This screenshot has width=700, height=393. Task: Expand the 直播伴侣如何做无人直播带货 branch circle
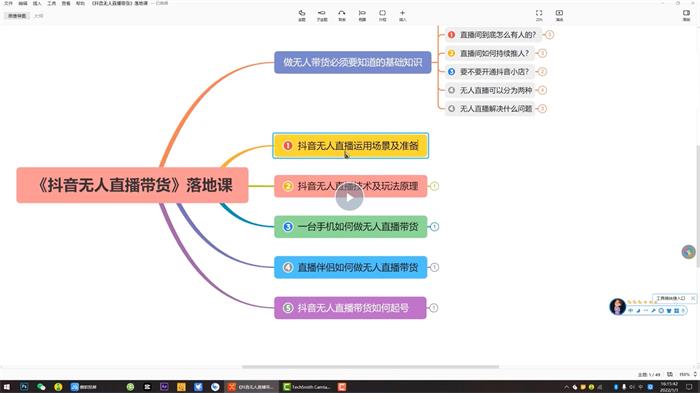434,268
